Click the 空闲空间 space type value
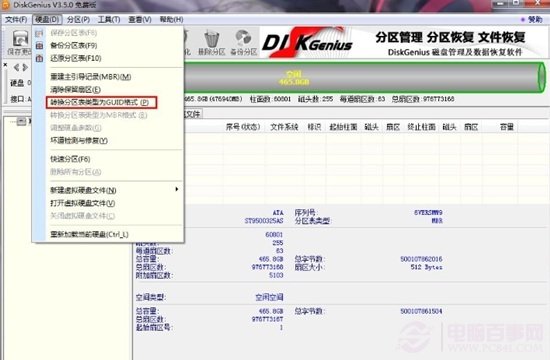Screen dimensions: 550x360 coord(269,298)
